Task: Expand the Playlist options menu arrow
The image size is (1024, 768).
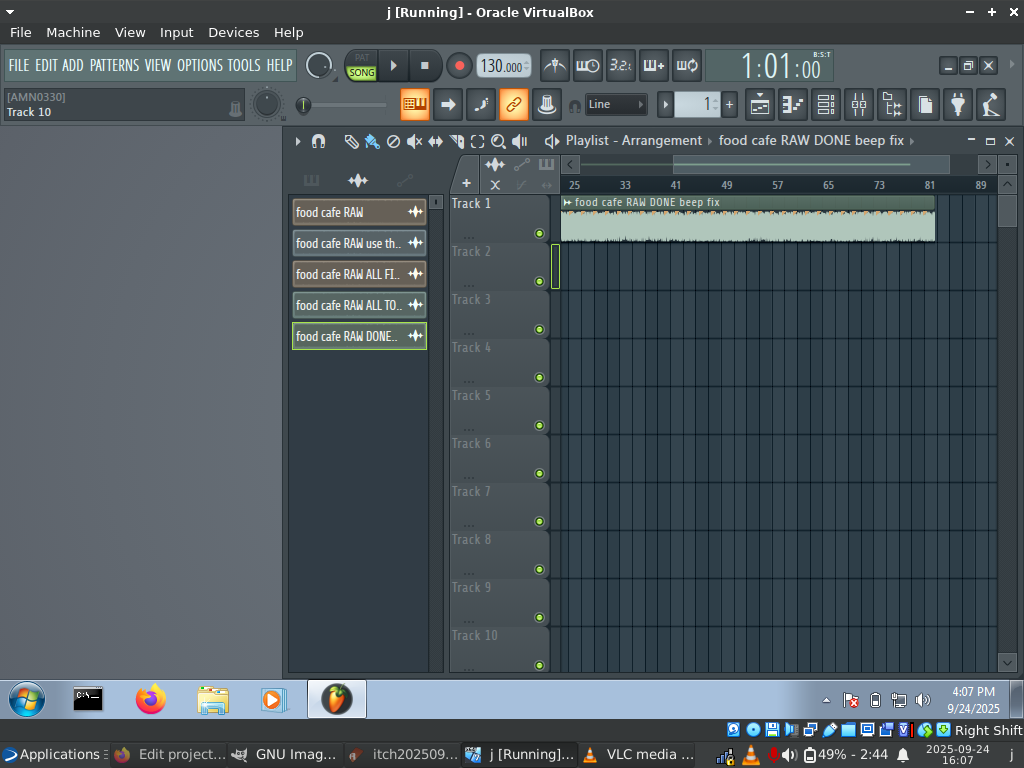Action: click(298, 141)
